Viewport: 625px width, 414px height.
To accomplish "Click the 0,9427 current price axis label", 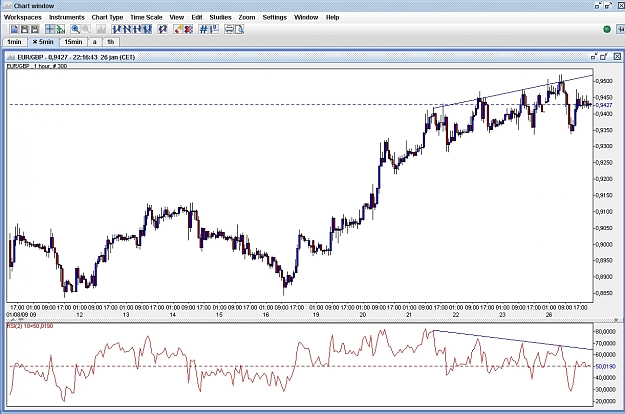I will pos(604,105).
